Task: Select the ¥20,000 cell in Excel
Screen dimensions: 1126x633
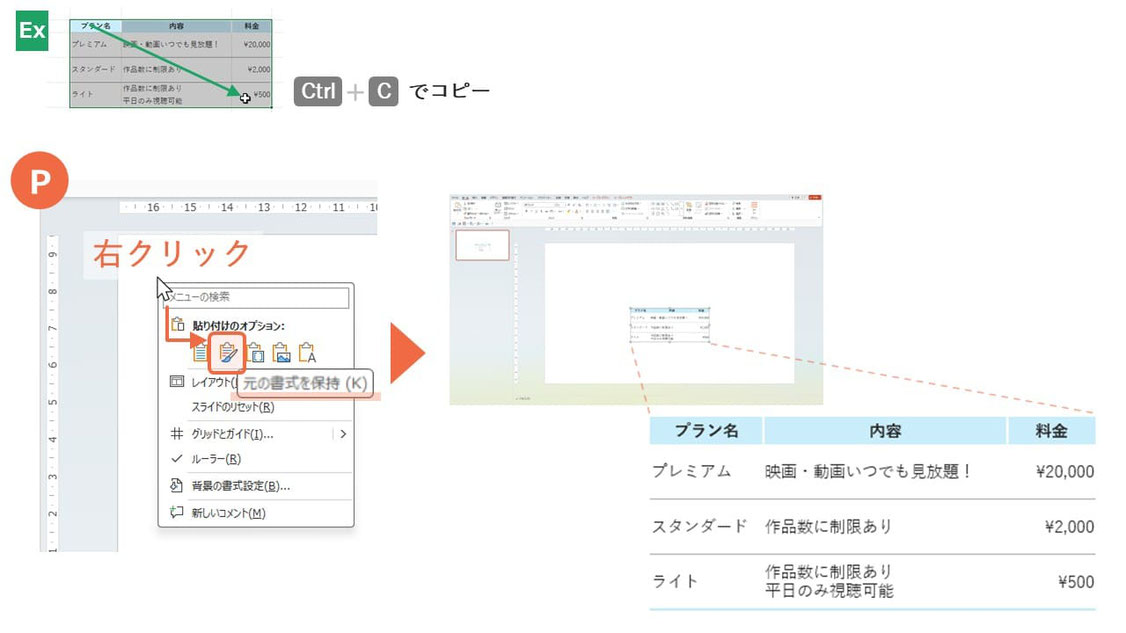Action: pyautogui.click(x=251, y=45)
